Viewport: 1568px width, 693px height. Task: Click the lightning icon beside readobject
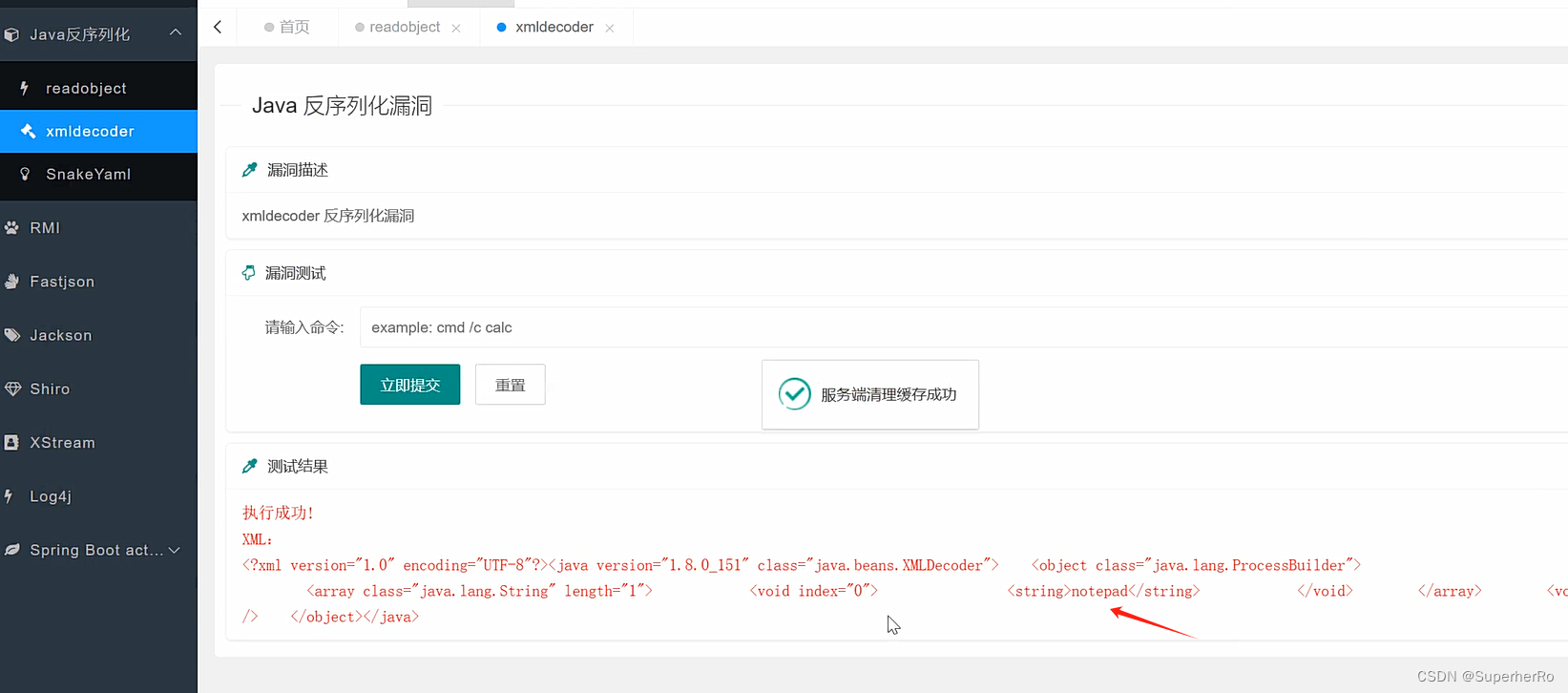pyautogui.click(x=25, y=88)
